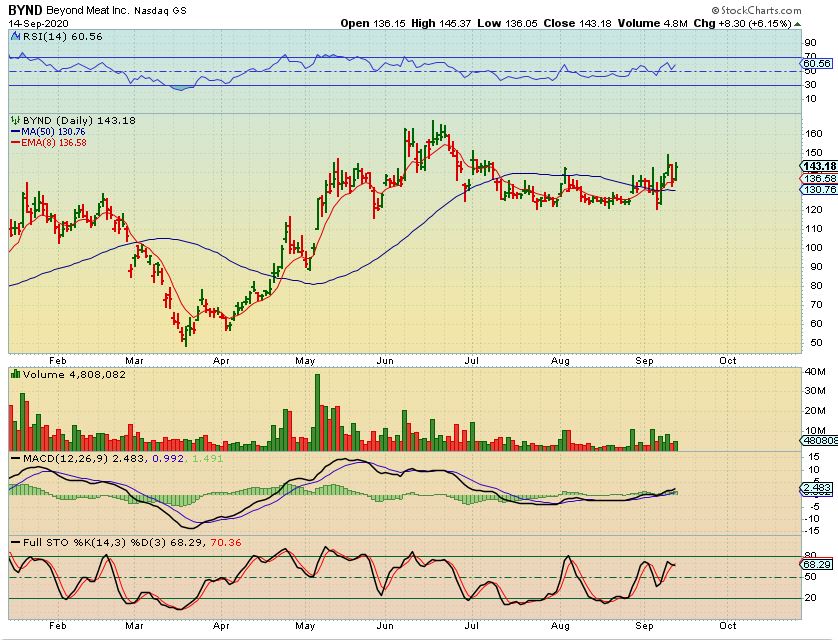The image size is (838, 640).
Task: Click the tallest green volume bar in May
Action: pyautogui.click(x=317, y=412)
